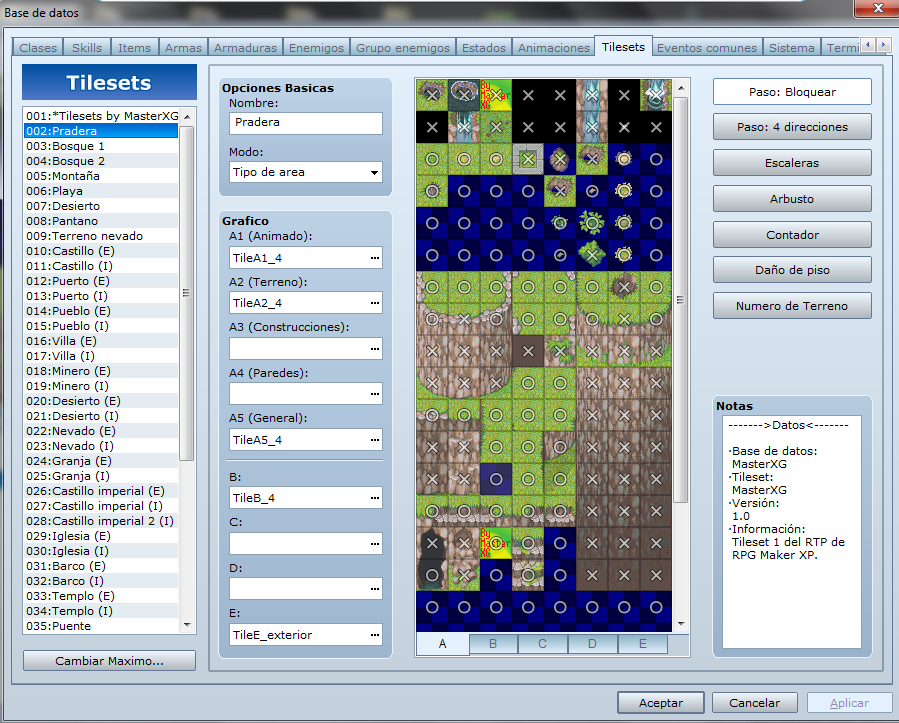Select tileset '005:Montaña' in list
This screenshot has height=723, width=899.
(x=101, y=176)
